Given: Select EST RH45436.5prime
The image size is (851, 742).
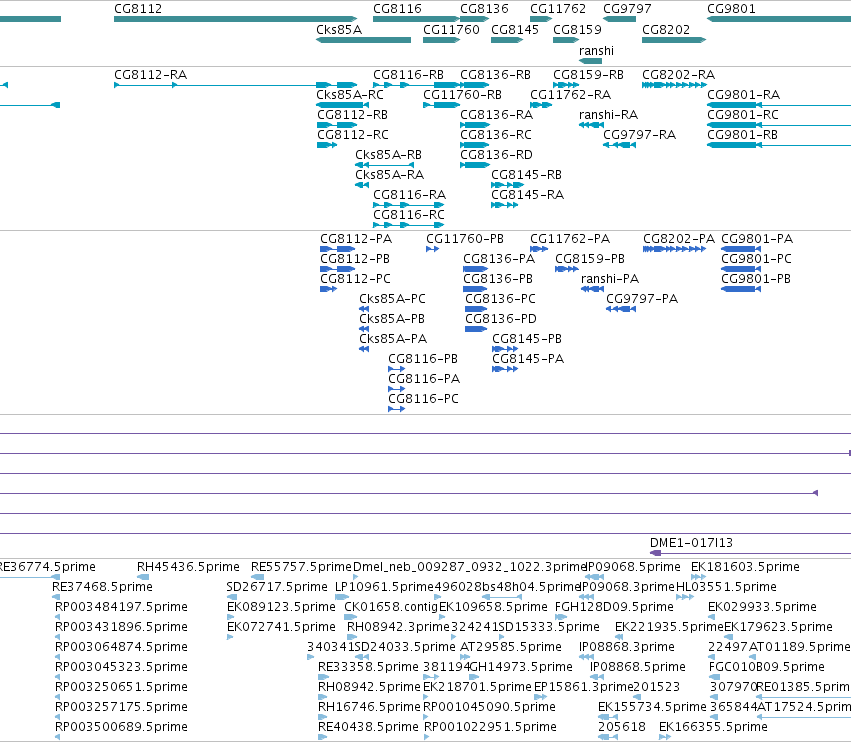Looking at the screenshot, I should (x=143, y=577).
